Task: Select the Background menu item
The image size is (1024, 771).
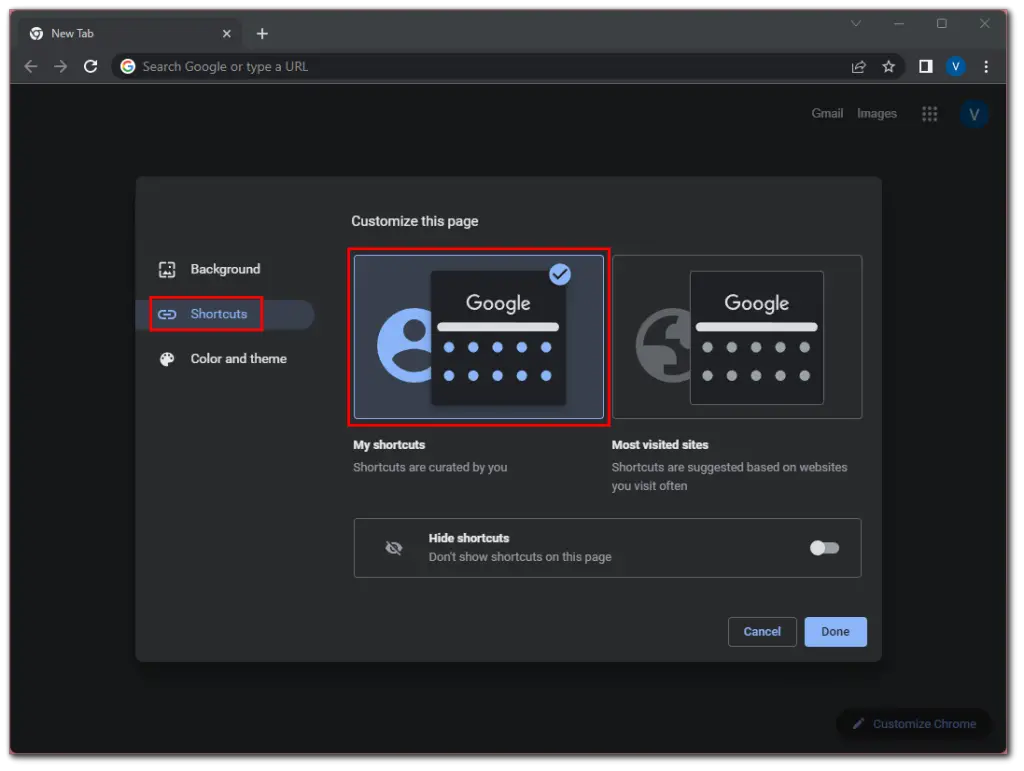Action: [225, 270]
